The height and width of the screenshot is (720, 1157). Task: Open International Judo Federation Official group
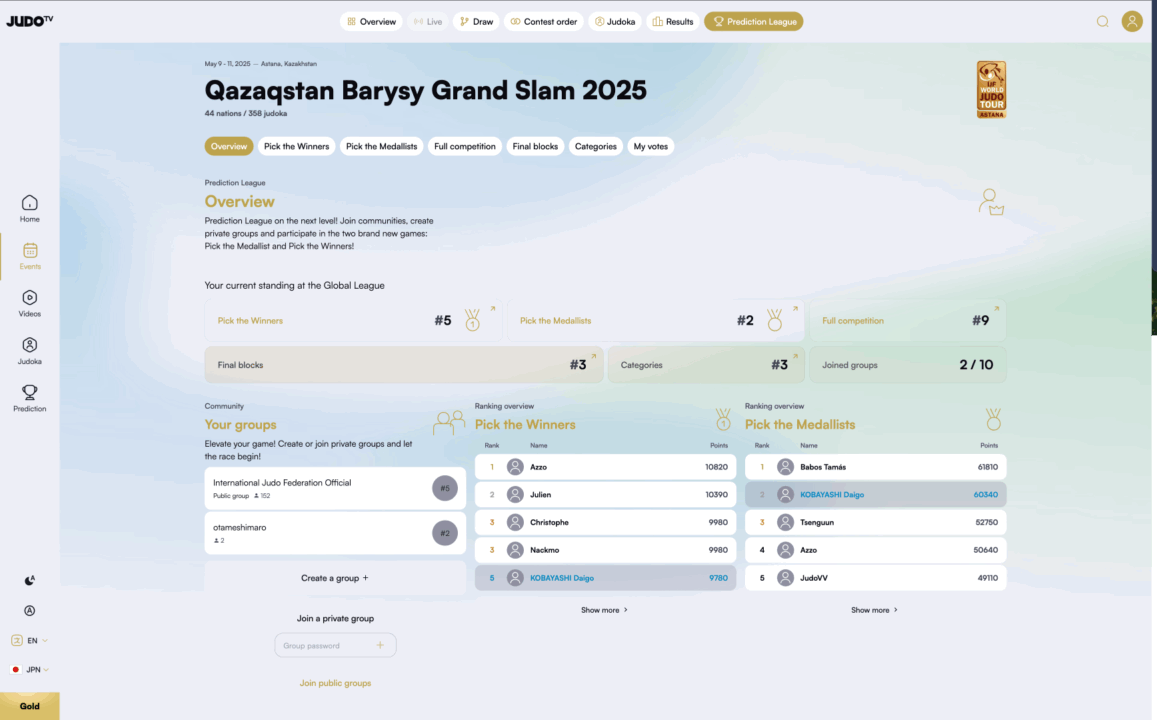click(335, 488)
